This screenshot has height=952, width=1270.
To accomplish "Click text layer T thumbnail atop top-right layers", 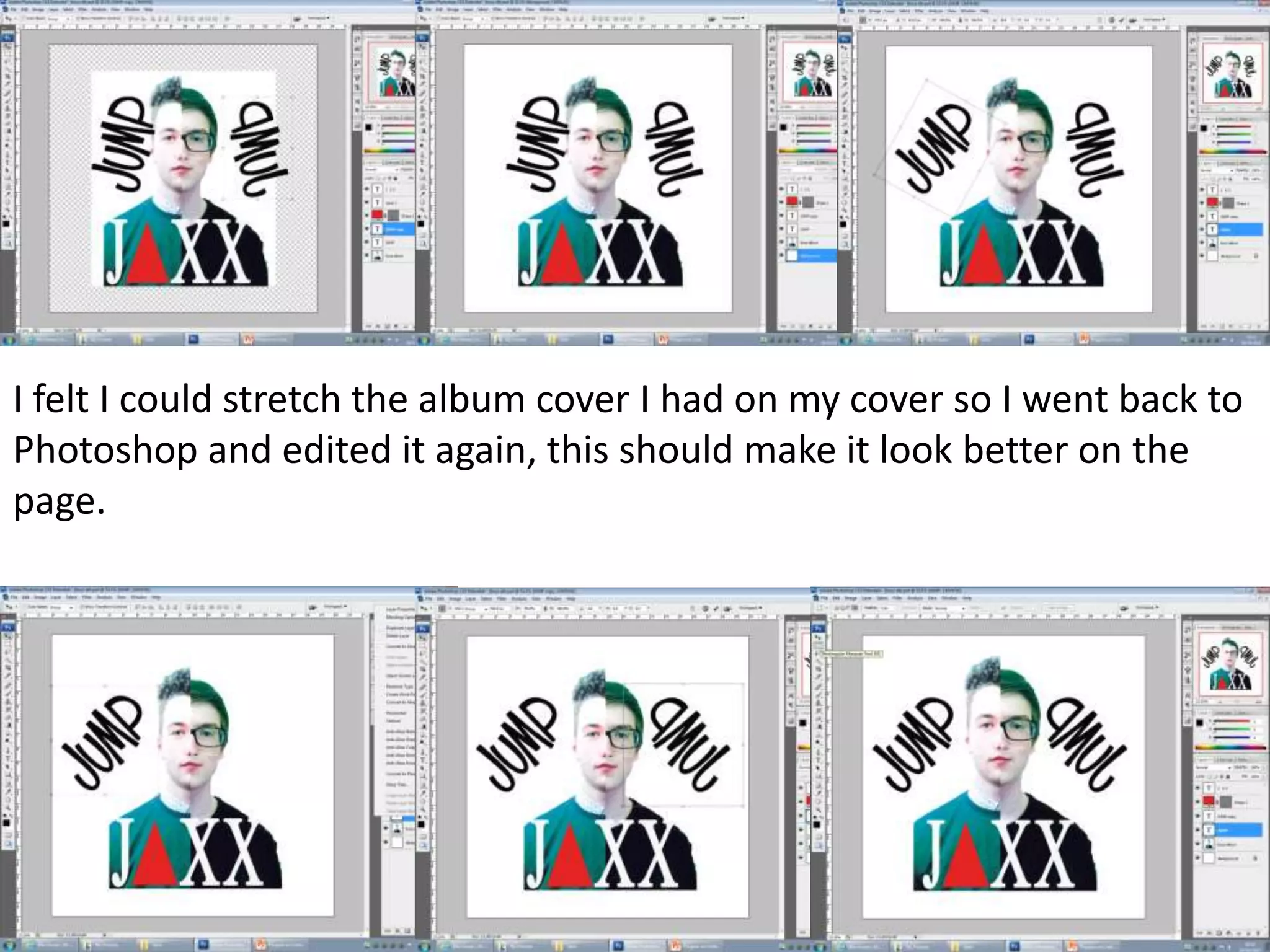I will coord(1213,190).
